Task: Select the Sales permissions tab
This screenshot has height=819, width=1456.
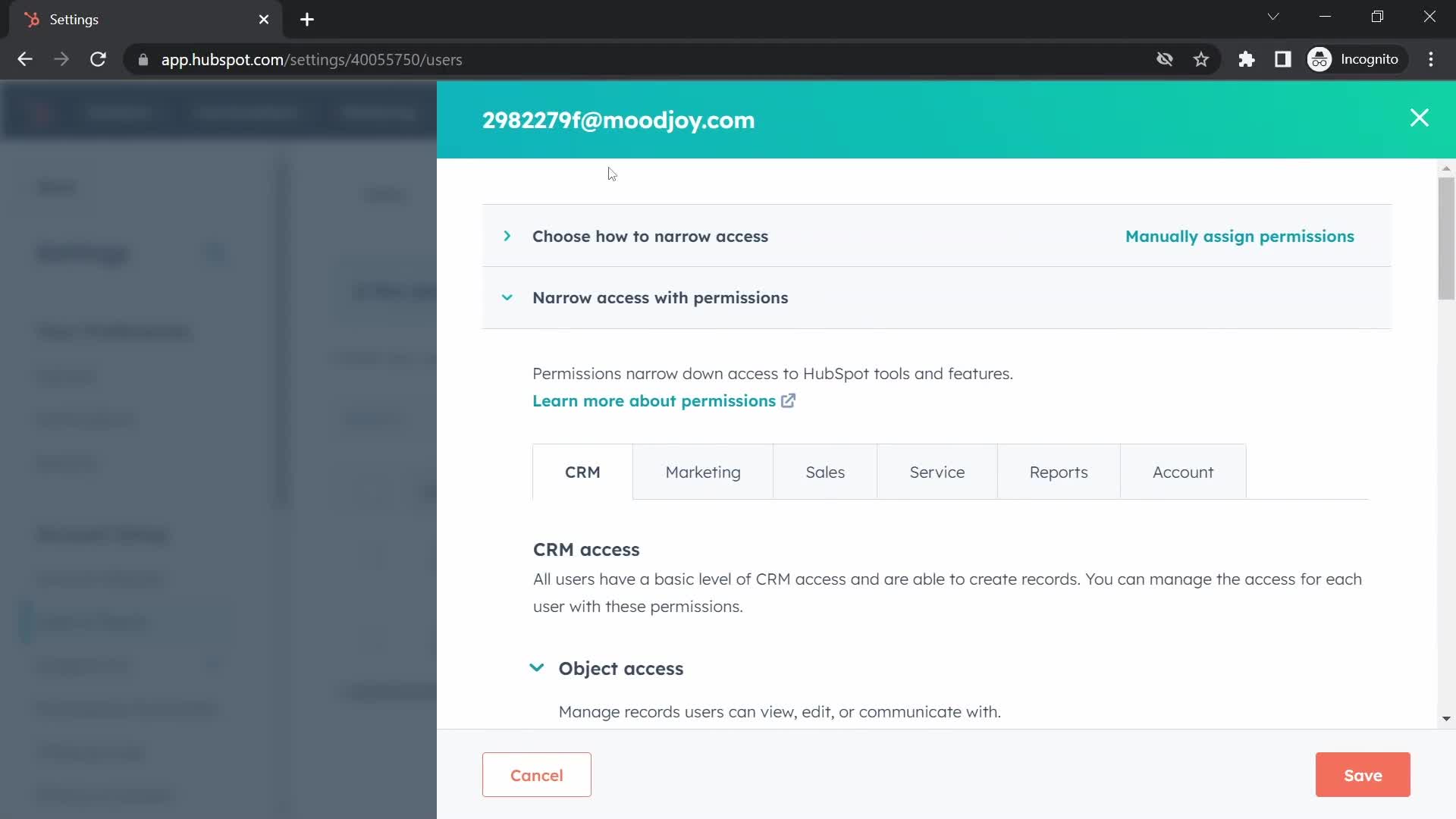Action: click(825, 472)
